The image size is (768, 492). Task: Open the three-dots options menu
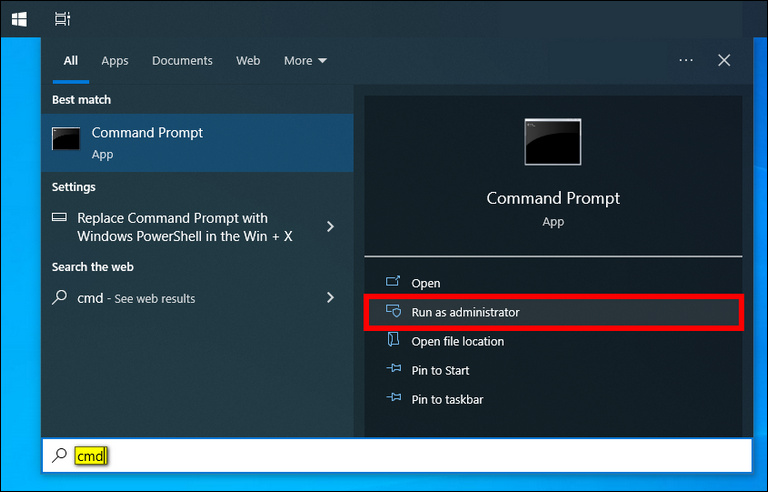click(686, 60)
